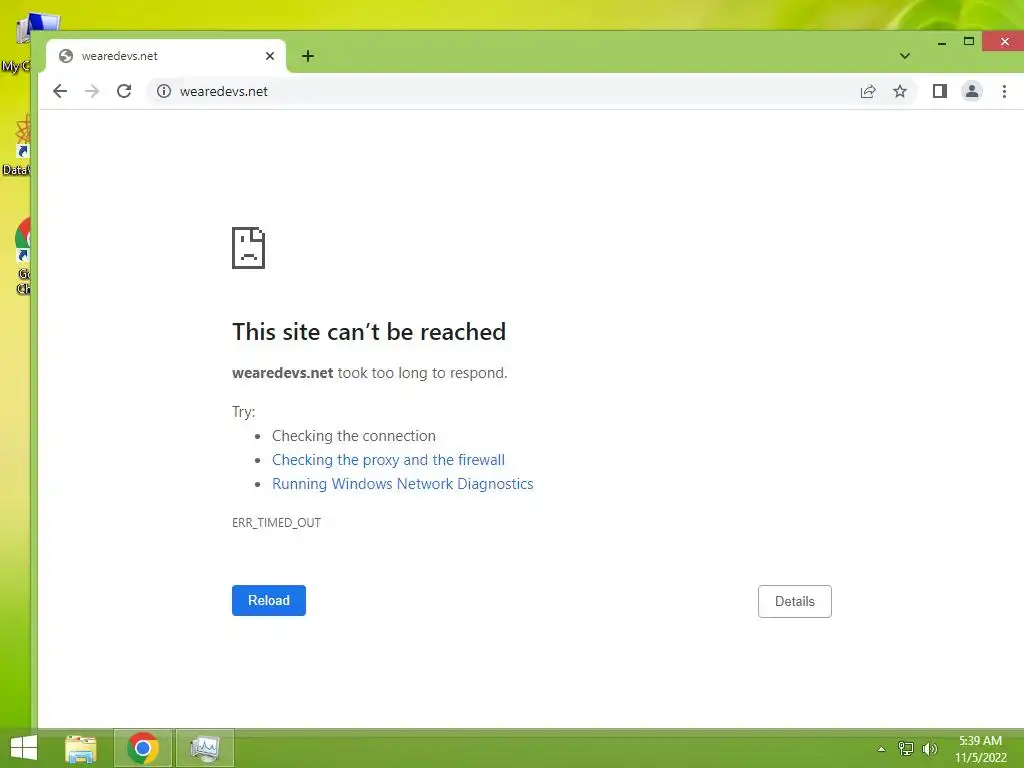Click the Details button
The image size is (1024, 768).
(794, 601)
